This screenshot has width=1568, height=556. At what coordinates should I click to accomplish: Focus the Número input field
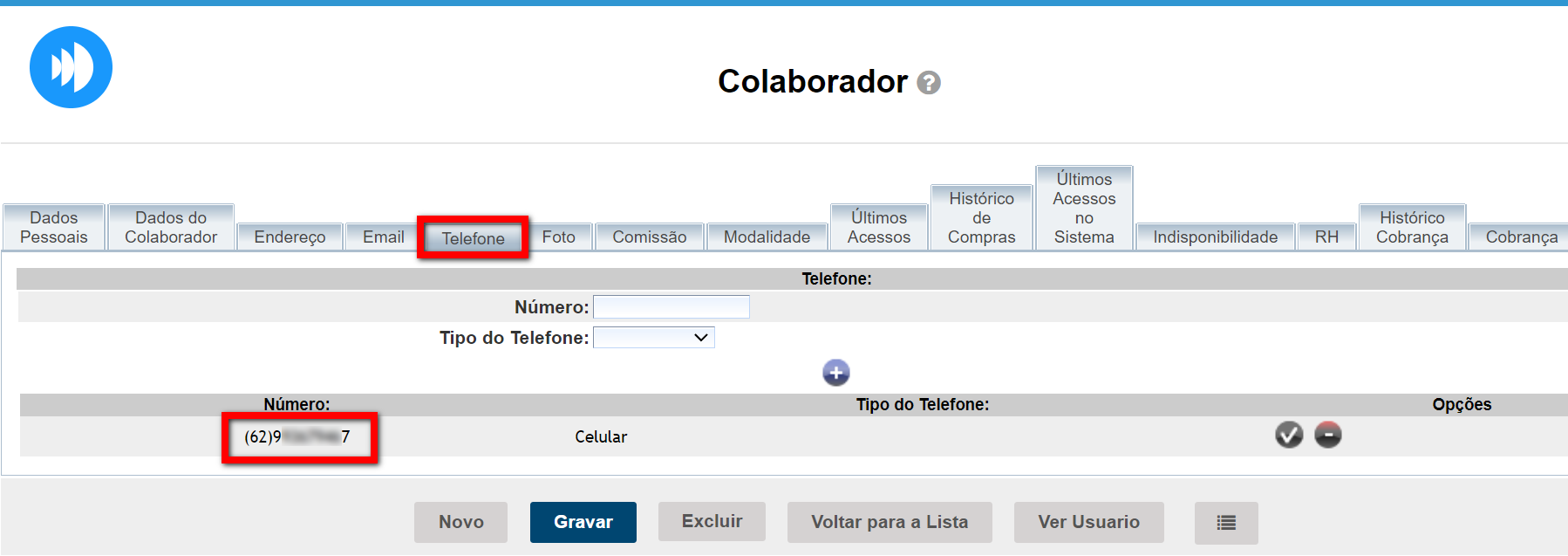pyautogui.click(x=671, y=307)
